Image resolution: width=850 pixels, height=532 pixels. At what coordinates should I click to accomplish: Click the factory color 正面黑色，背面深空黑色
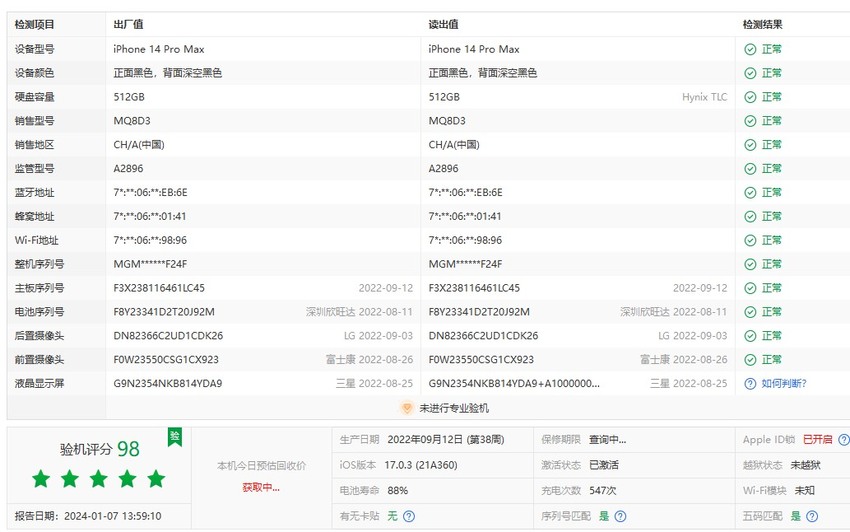click(x=168, y=73)
